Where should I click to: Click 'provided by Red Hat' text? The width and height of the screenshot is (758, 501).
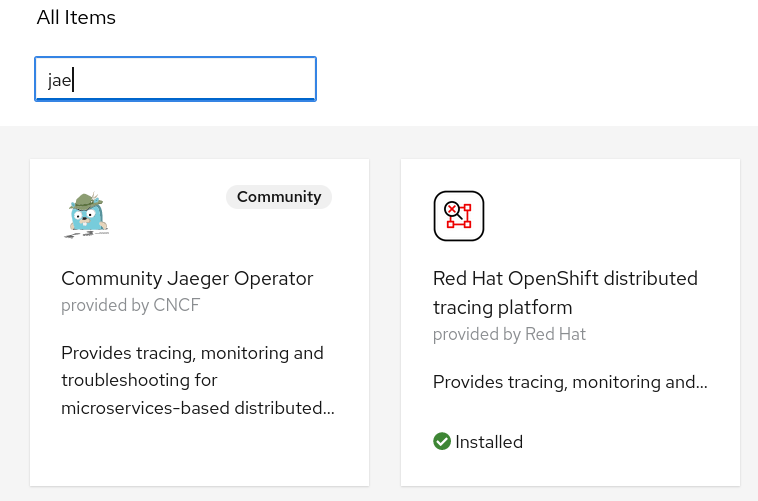coord(509,334)
